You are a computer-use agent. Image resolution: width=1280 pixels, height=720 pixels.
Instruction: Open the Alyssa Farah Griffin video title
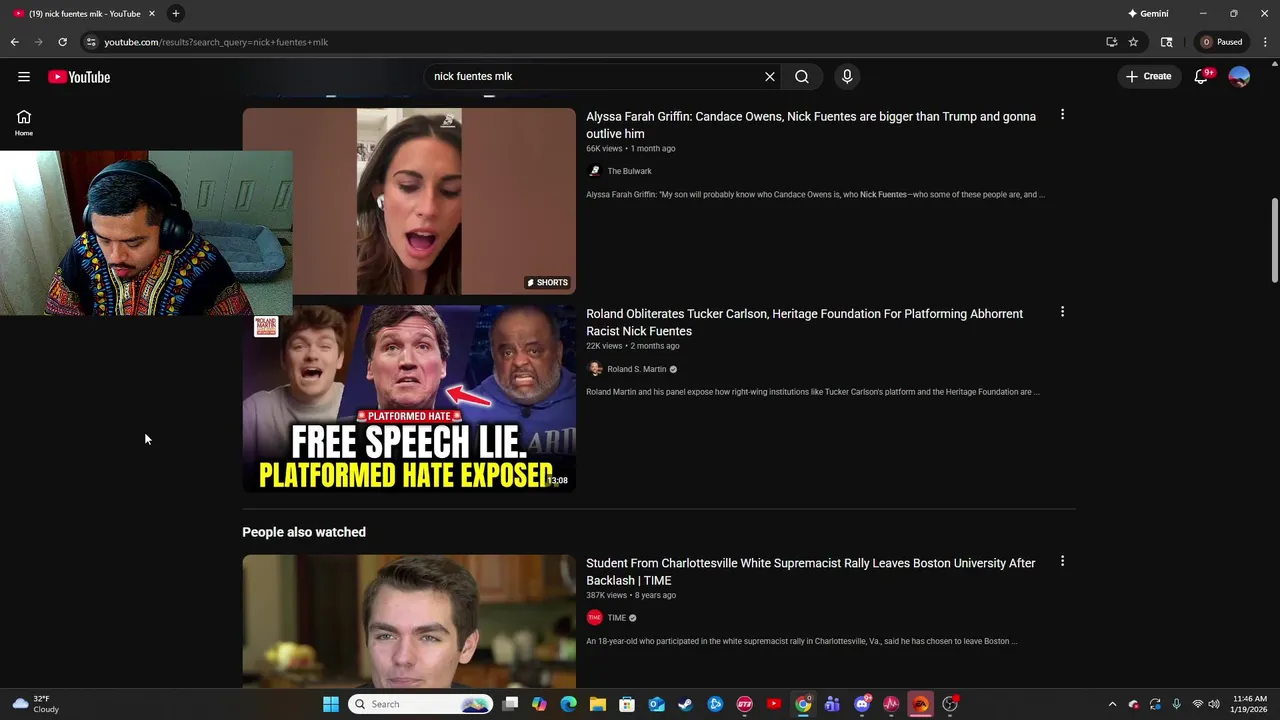(x=811, y=125)
